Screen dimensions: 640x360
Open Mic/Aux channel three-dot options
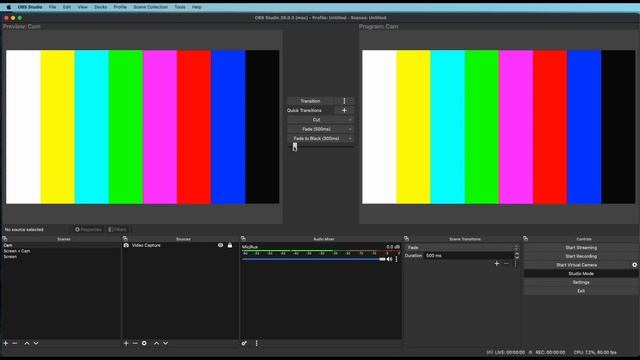[x=396, y=259]
